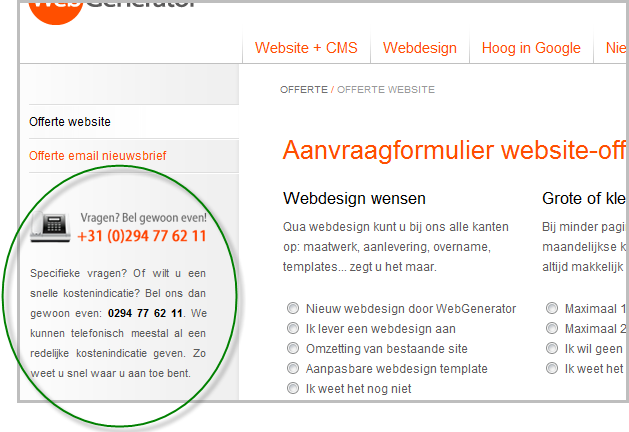Open the Hoog in Google tab
This screenshot has width=629, height=432.
pyautogui.click(x=531, y=48)
